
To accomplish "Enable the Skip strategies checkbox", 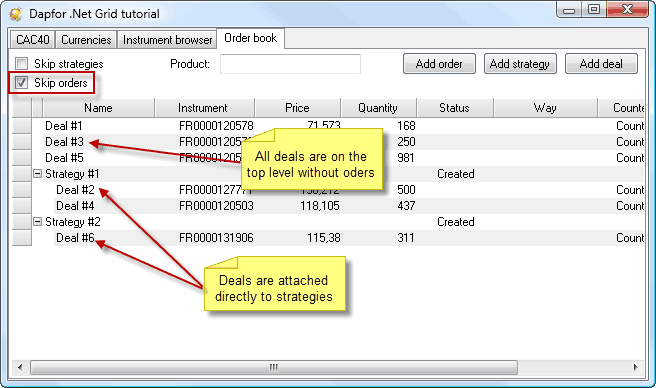I will pos(21,64).
